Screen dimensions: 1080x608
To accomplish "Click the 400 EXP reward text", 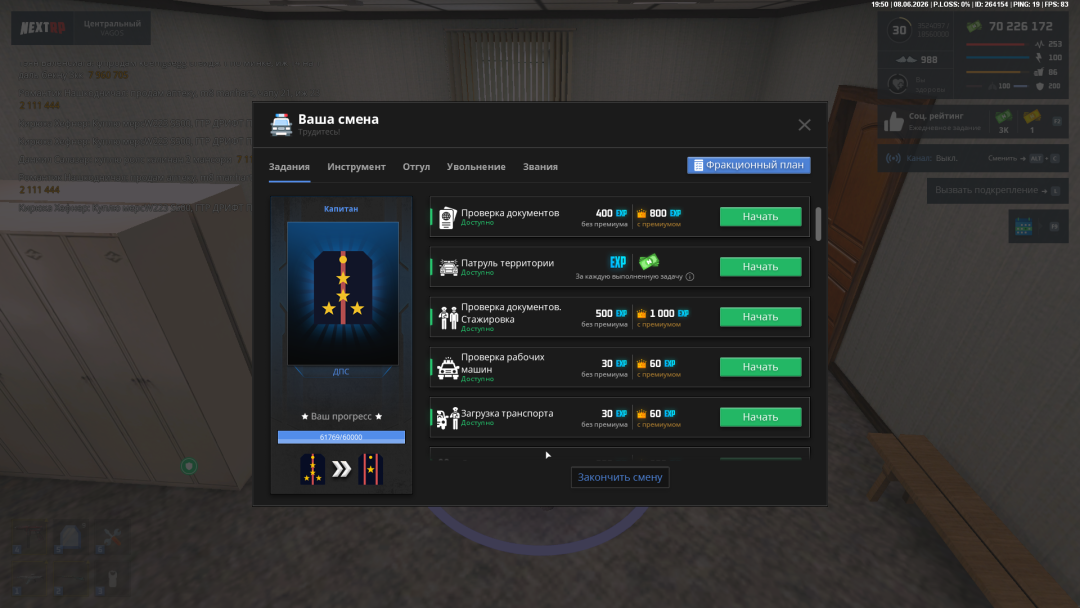I will coord(611,213).
